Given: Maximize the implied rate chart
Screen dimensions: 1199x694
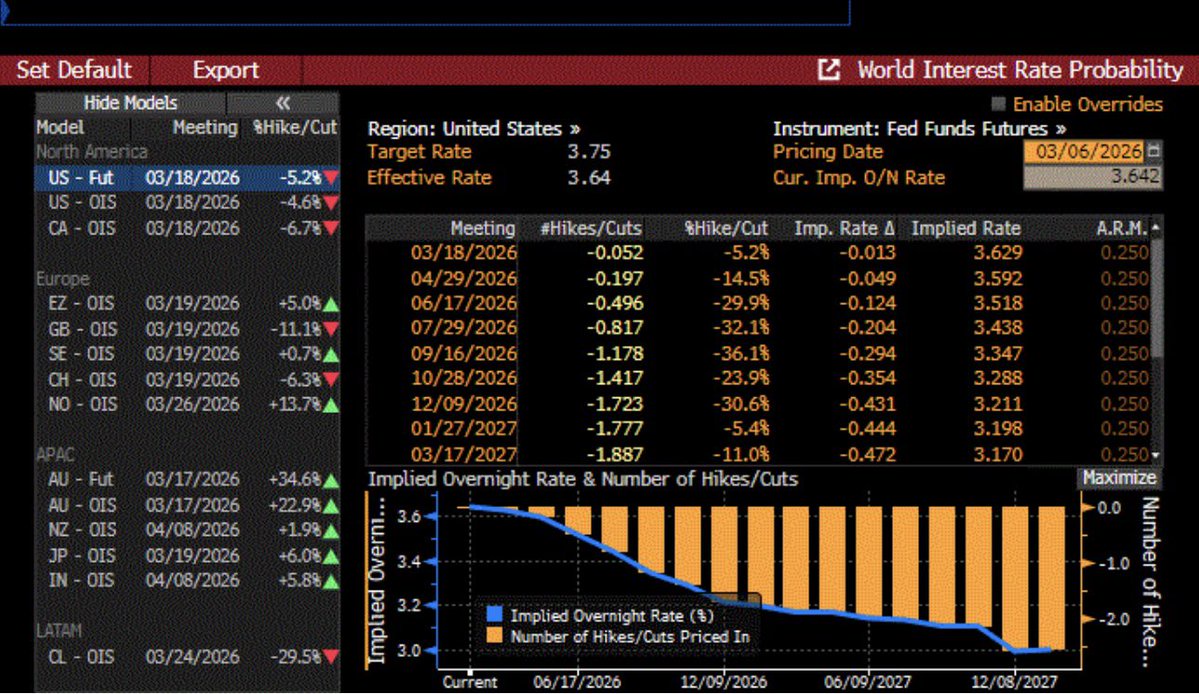Looking at the screenshot, I should coord(1119,478).
